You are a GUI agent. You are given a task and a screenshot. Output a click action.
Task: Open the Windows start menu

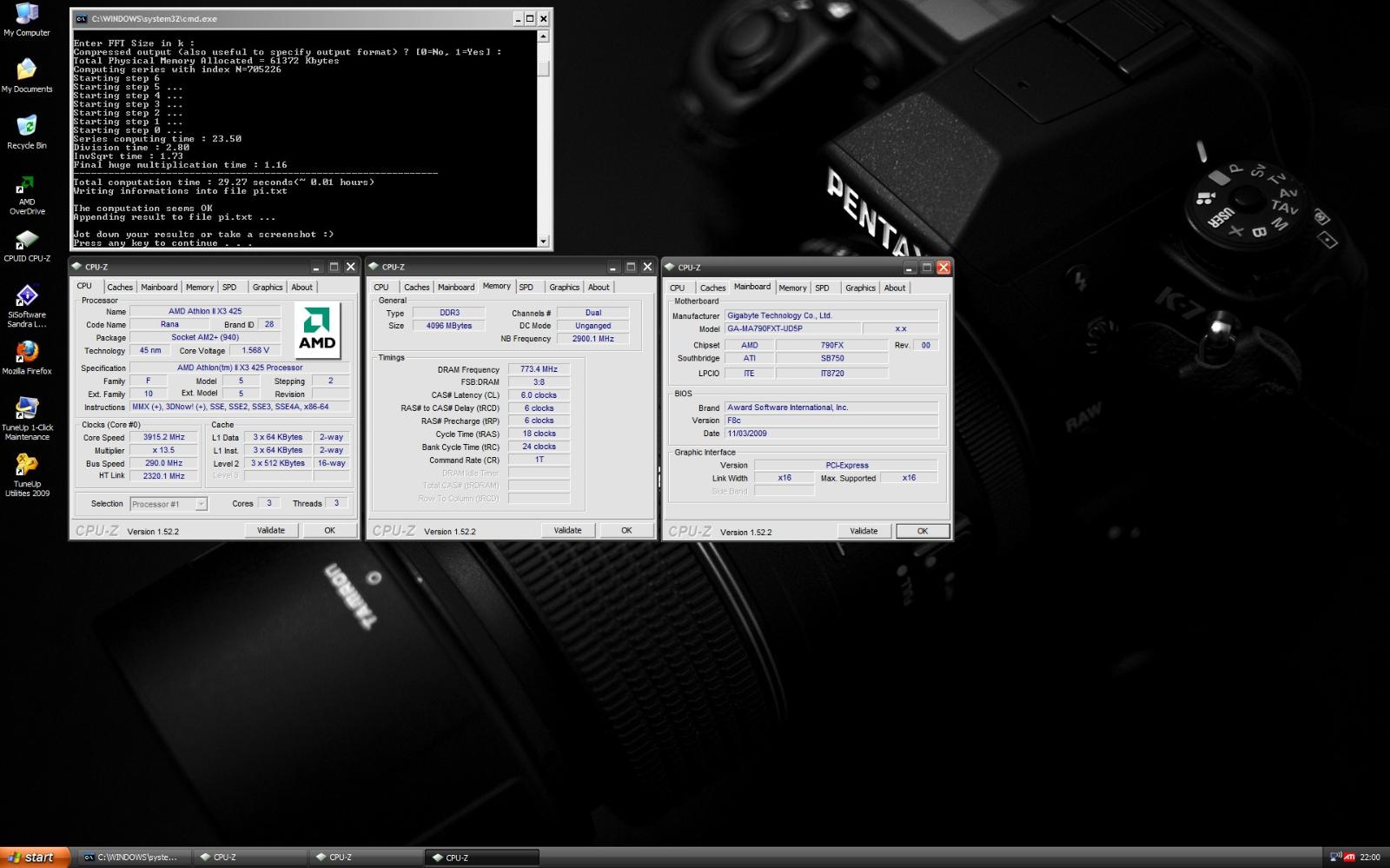tap(35, 858)
